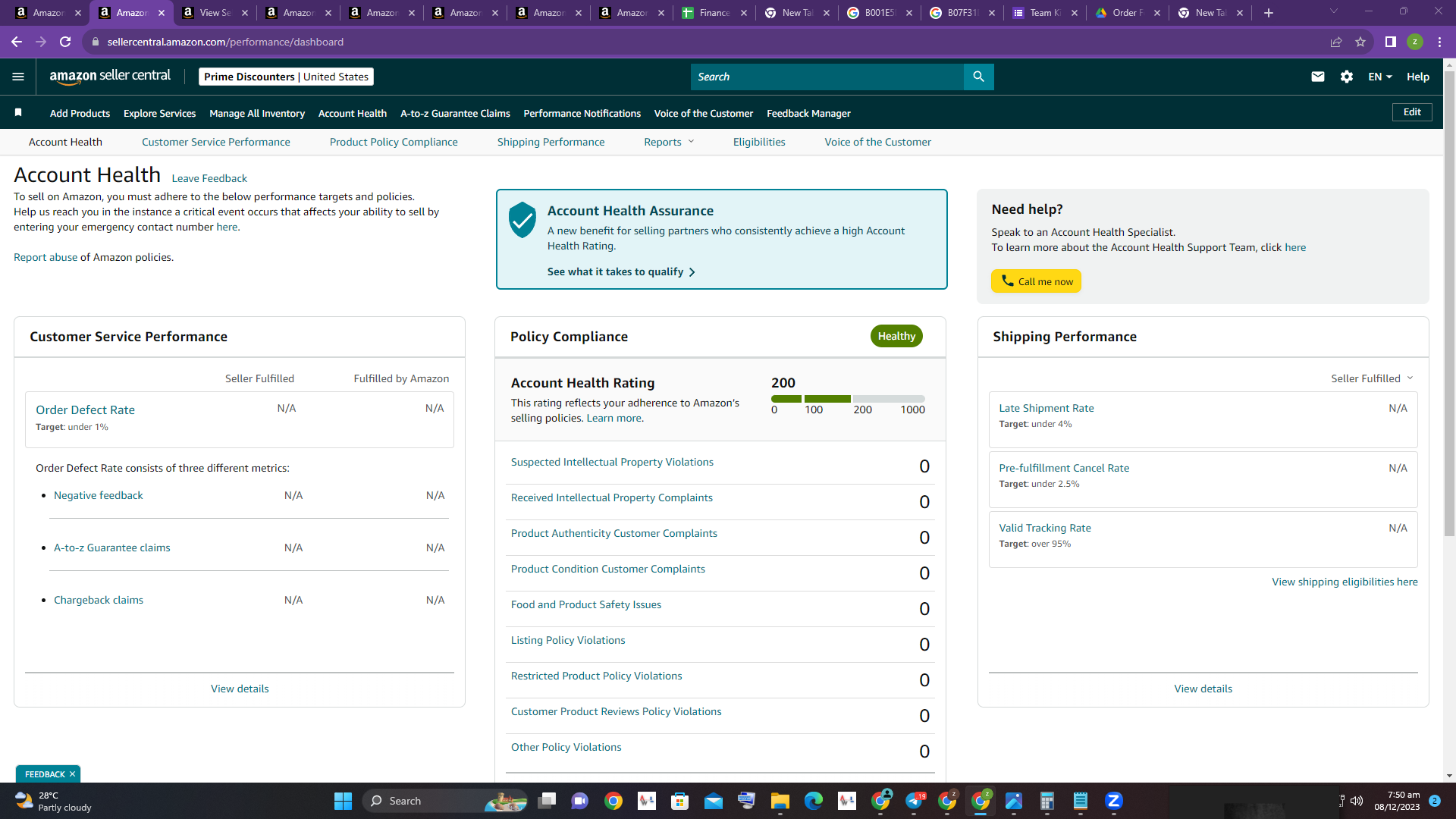Open the Shipping Performance tab

tap(551, 142)
